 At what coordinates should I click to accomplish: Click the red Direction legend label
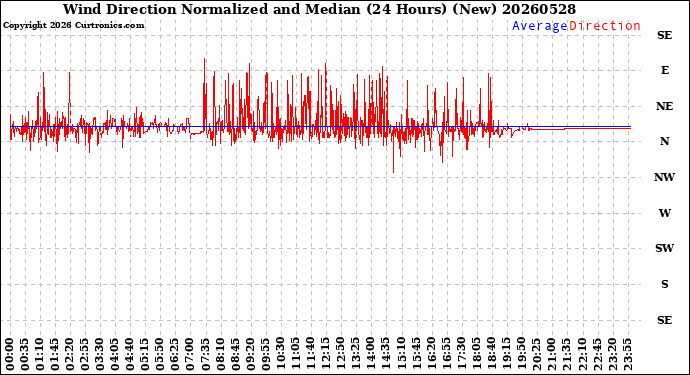click(x=605, y=26)
